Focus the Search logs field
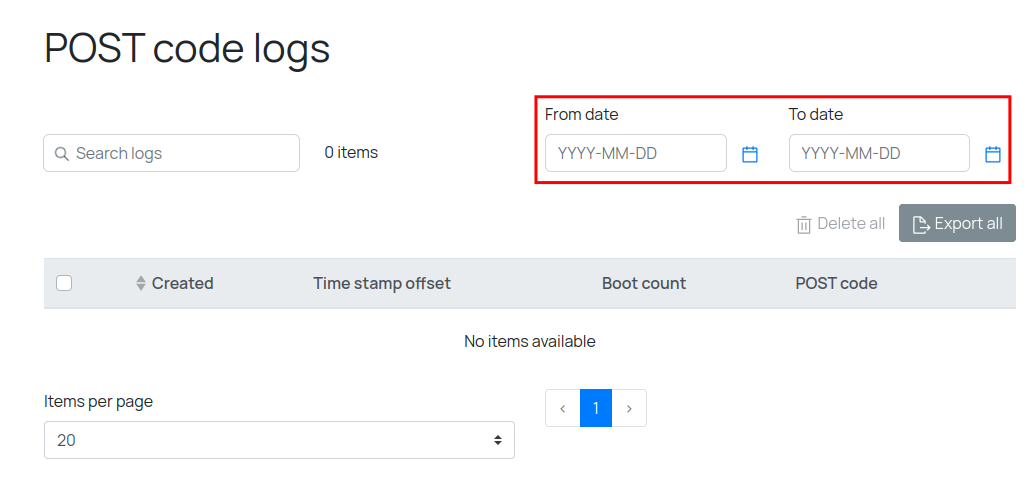1032x485 pixels. [x=180, y=154]
